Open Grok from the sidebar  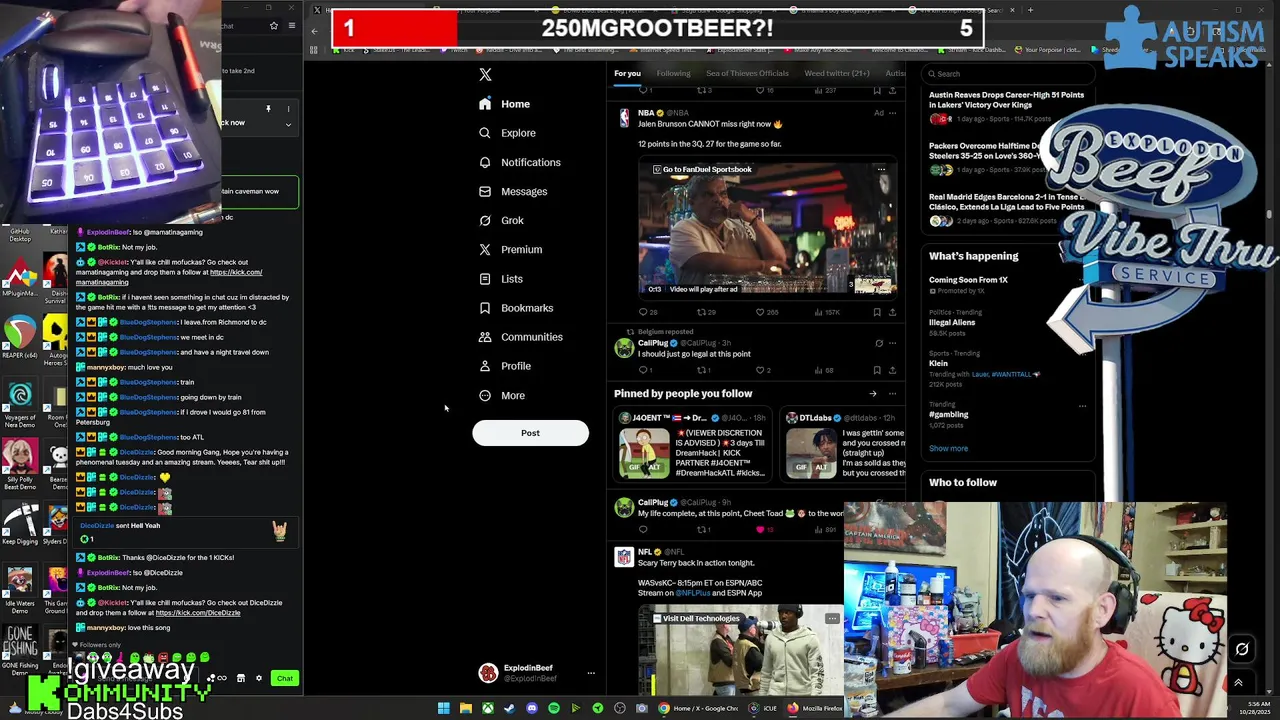point(501,220)
